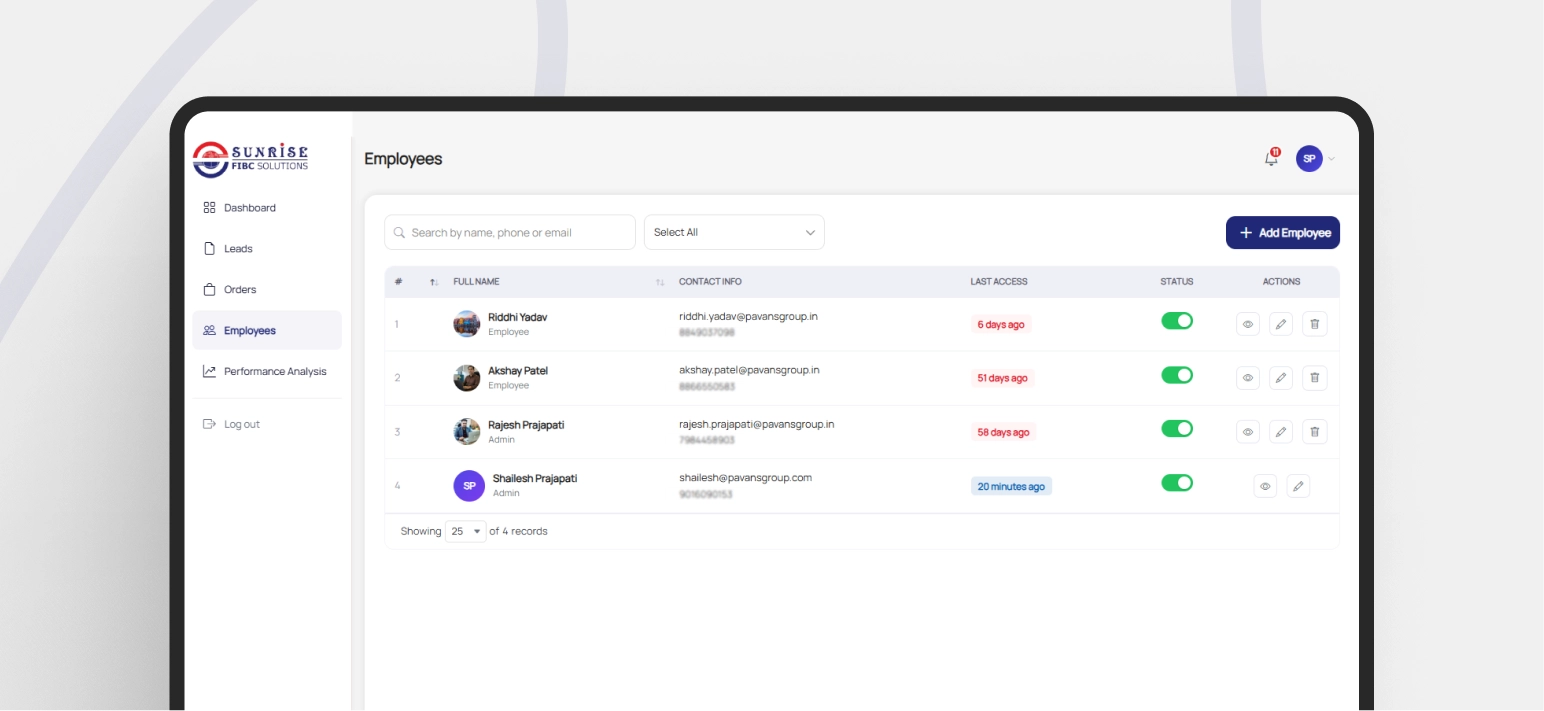Click the name Shailesh Prajapati
Screen dimensions: 1544x711
coord(535,479)
